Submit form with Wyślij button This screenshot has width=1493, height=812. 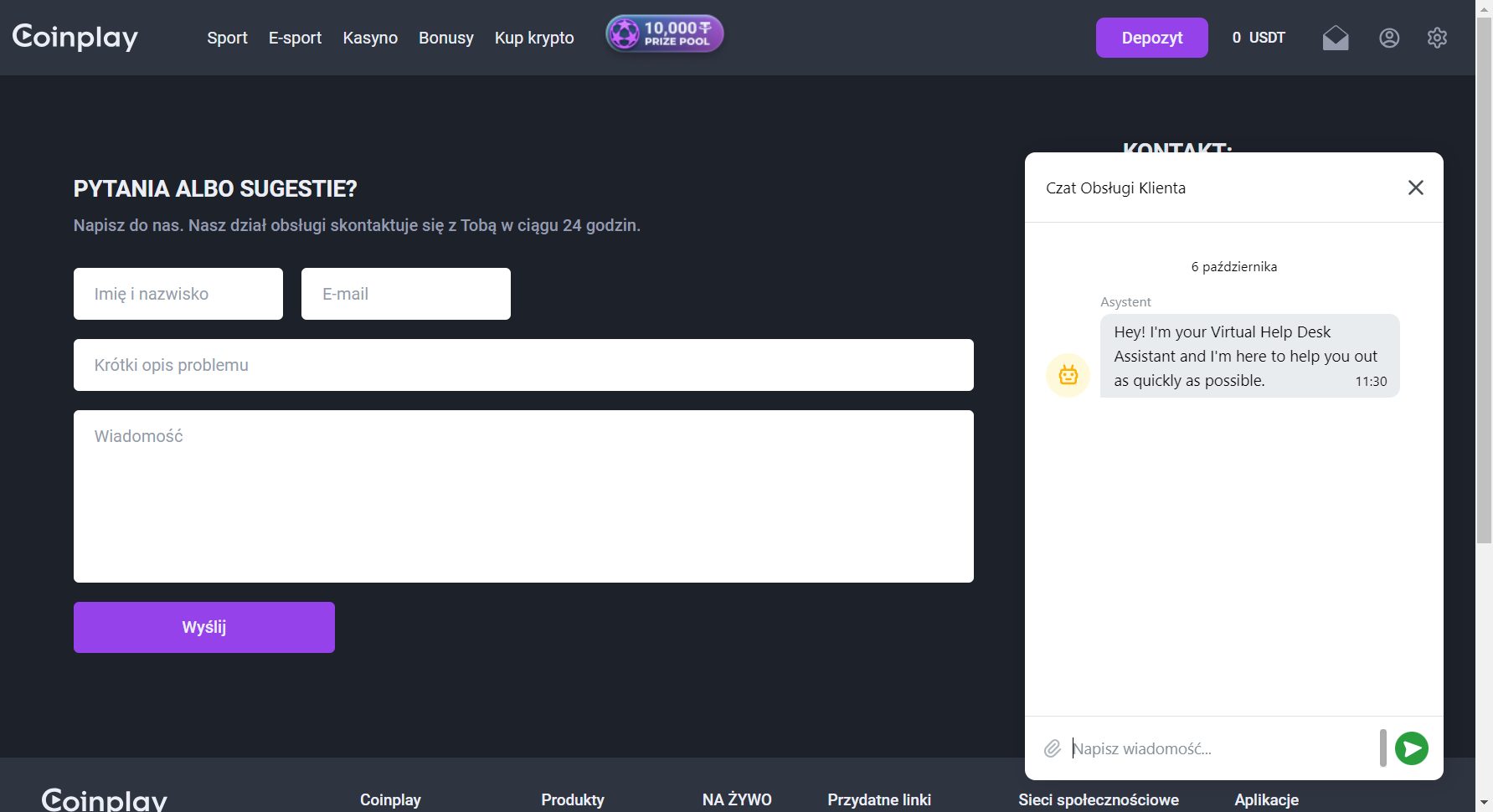point(204,627)
